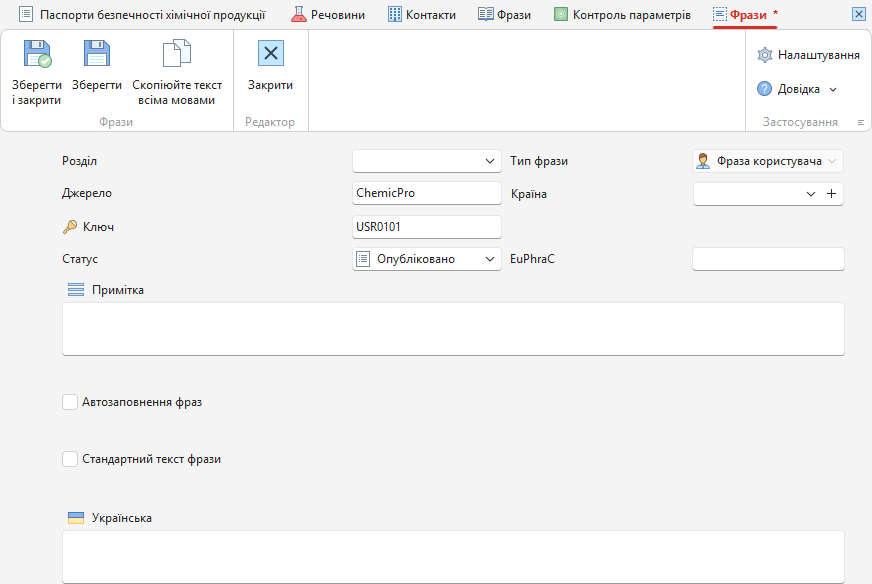Copy text to all languages icon
The height and width of the screenshot is (584, 872).
177,53
